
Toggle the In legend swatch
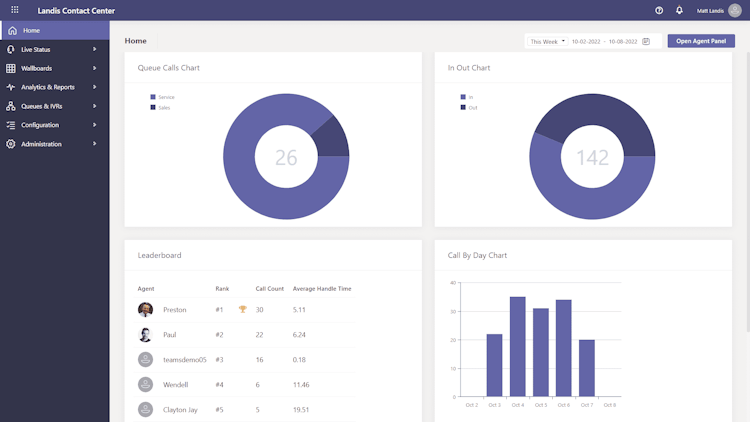click(x=463, y=97)
